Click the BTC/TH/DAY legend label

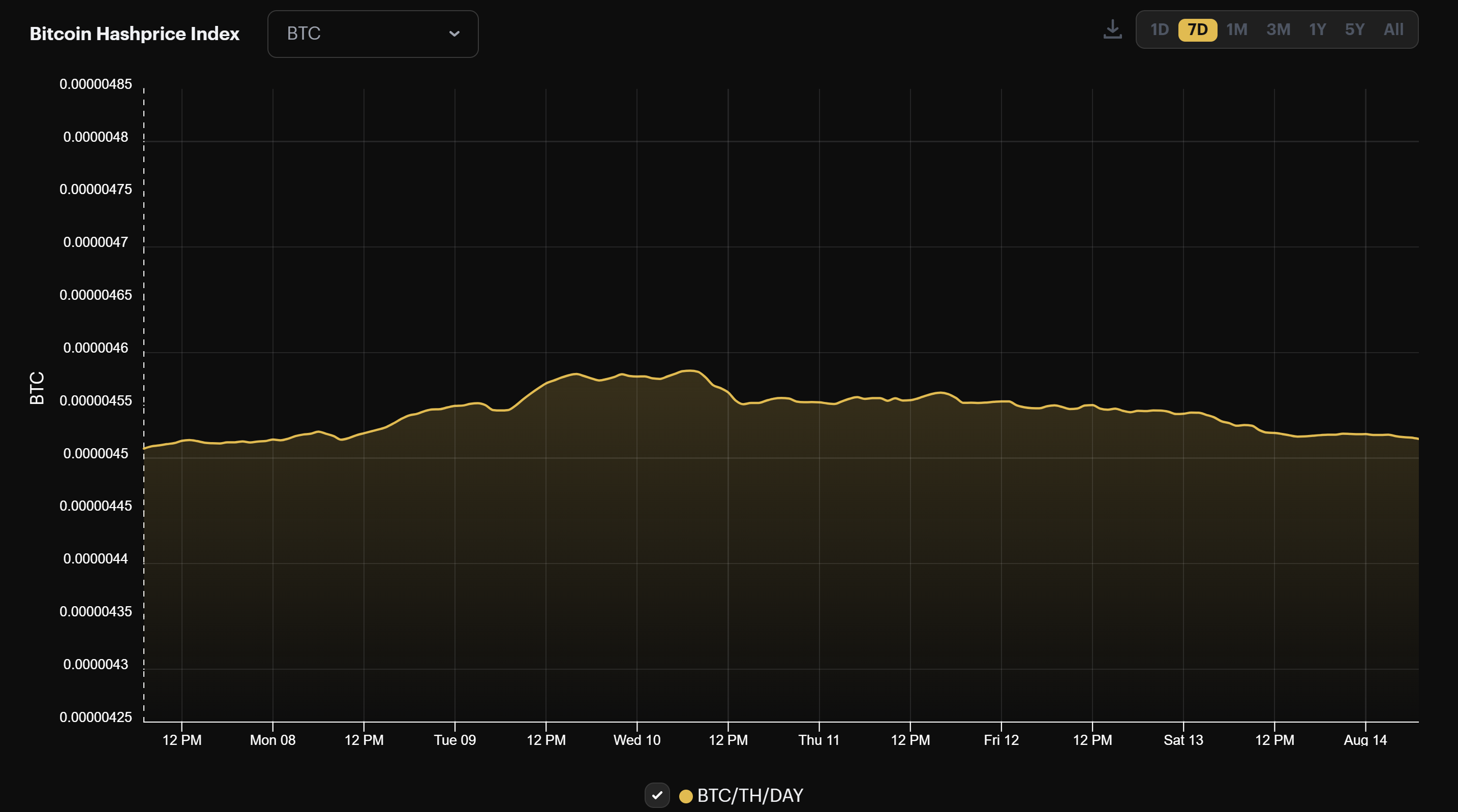coord(750,796)
